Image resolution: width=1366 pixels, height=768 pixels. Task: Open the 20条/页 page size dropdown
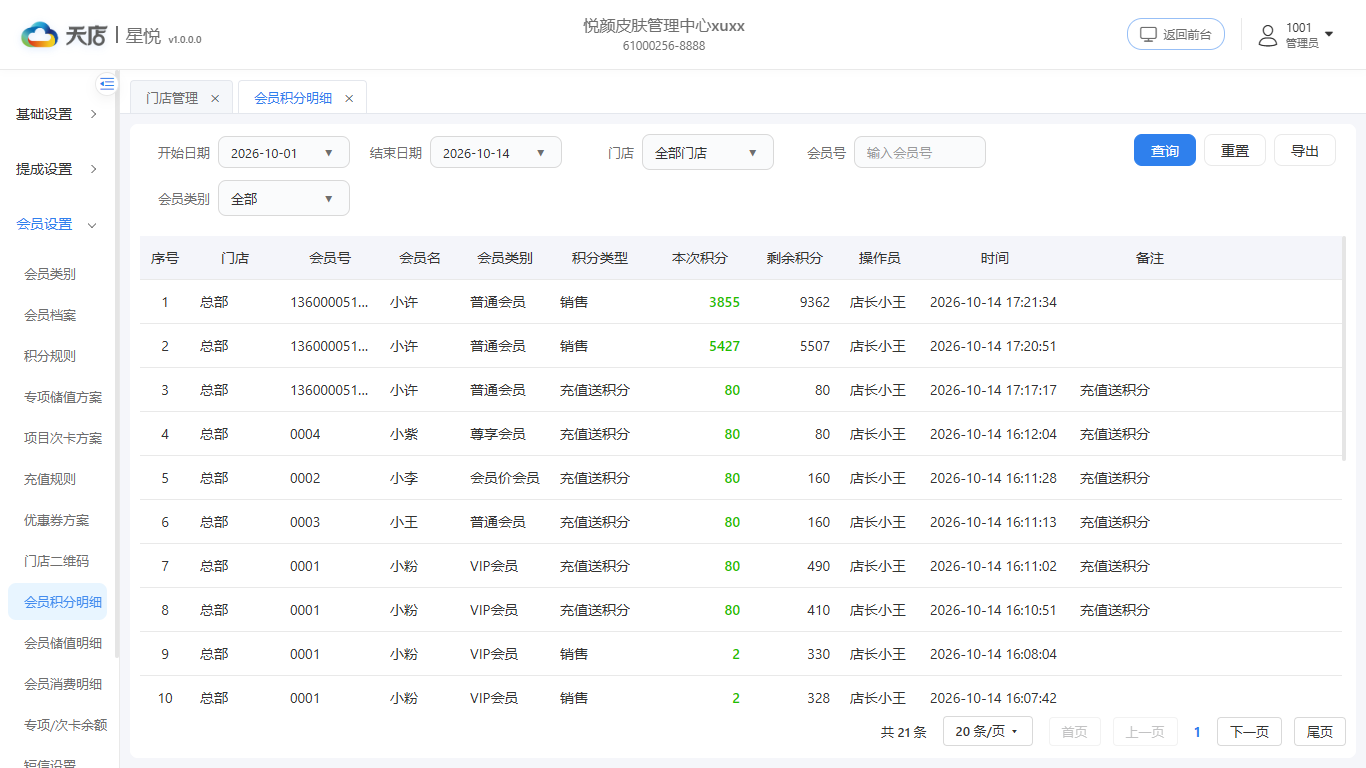click(988, 732)
